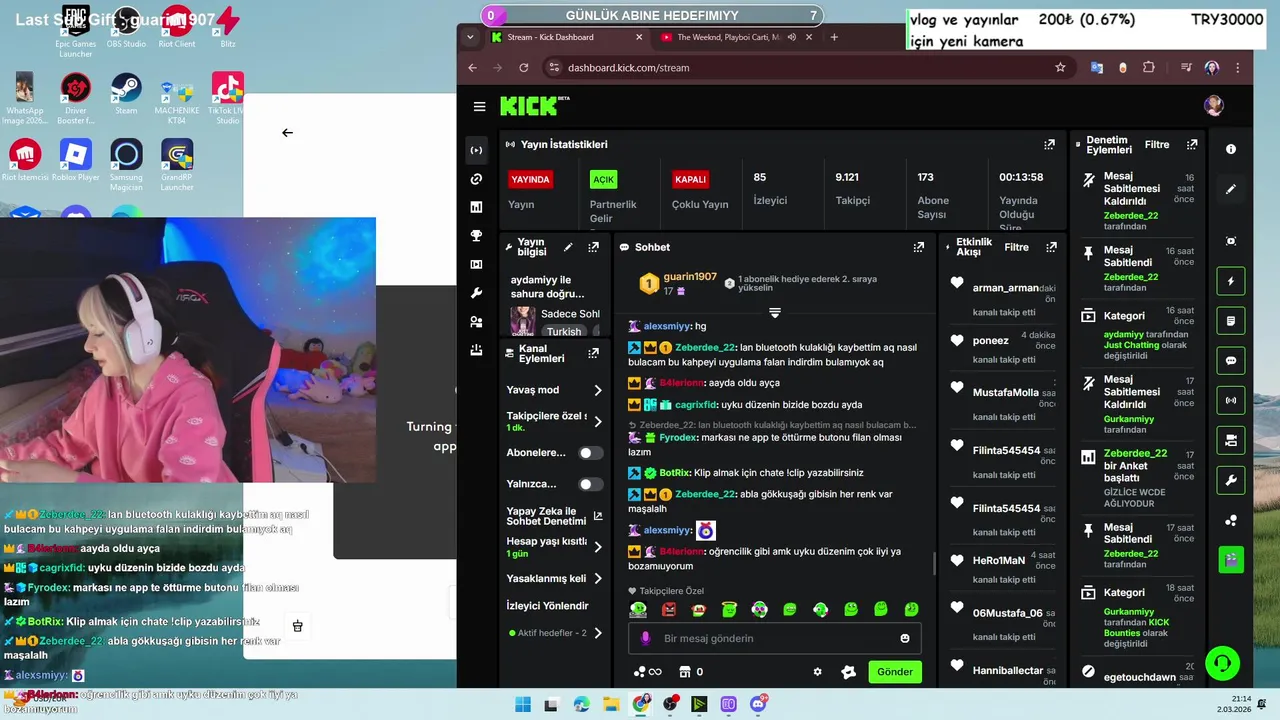This screenshot has height=720, width=1280.
Task: Pop out the Denetim Eylemleri panel
Action: tap(1192, 144)
